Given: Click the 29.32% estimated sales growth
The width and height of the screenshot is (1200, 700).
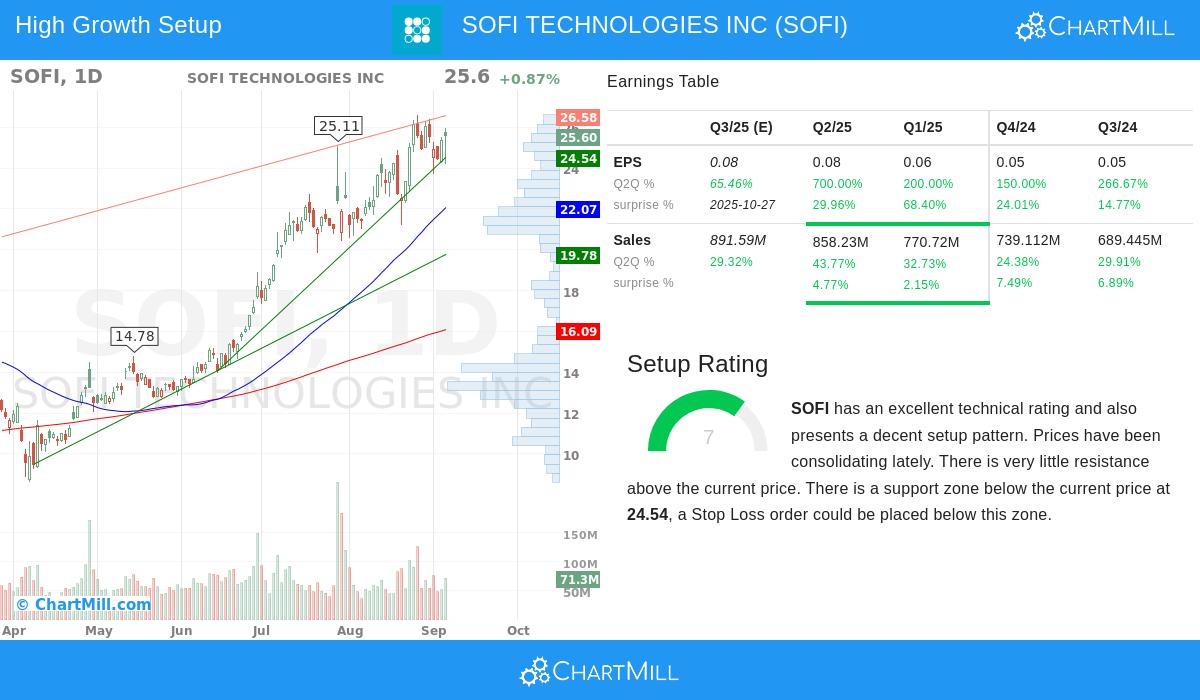Looking at the screenshot, I should click(731, 262).
